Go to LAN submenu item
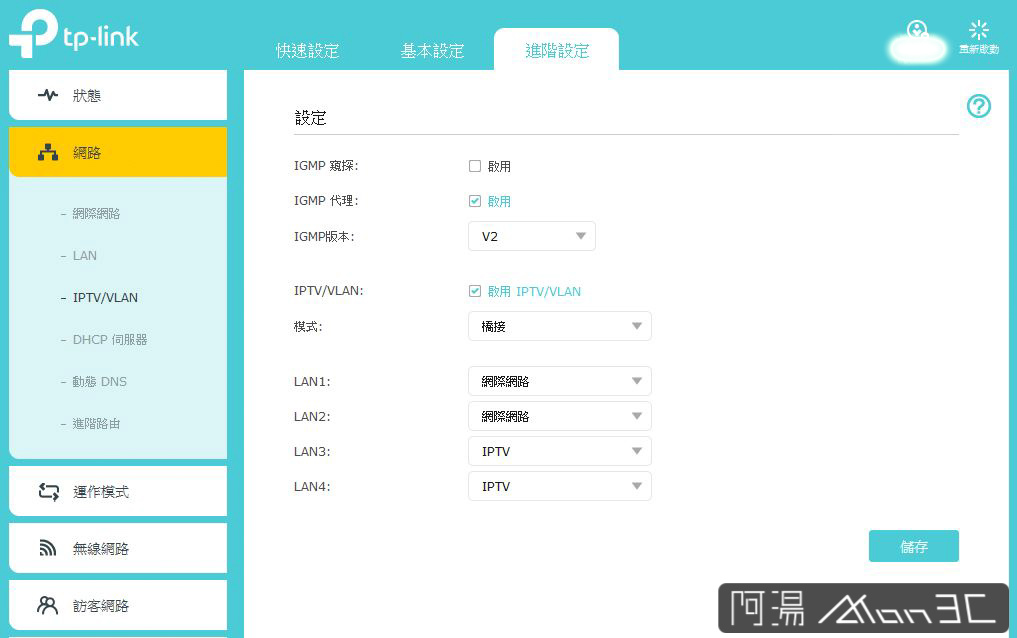Screen dimensions: 1017x638 84,255
